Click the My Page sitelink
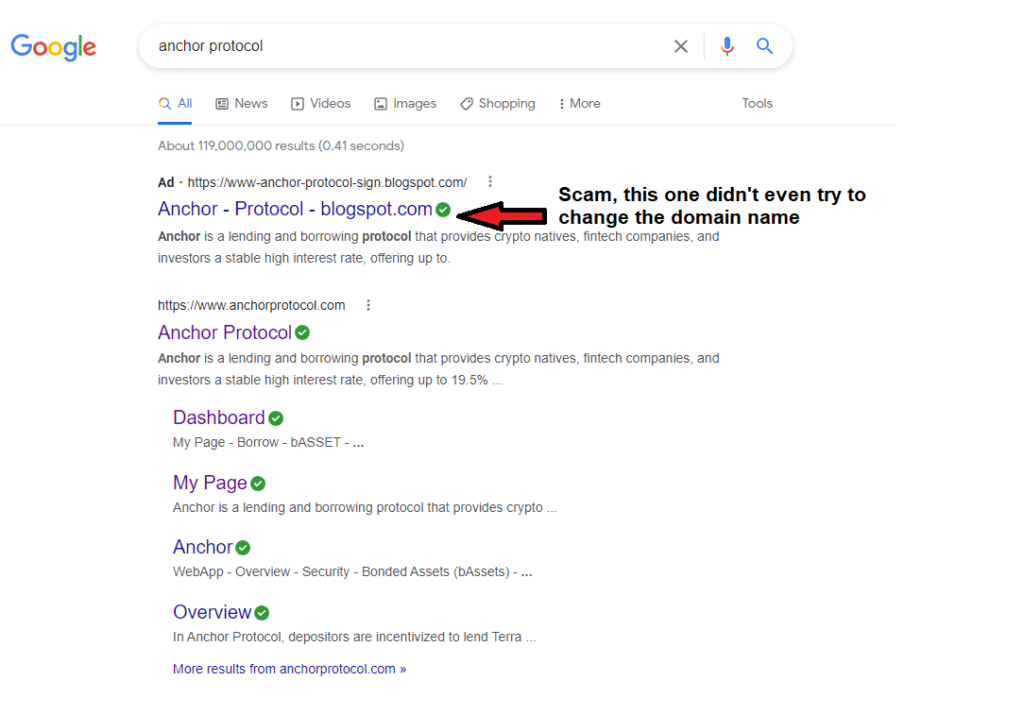 click(x=209, y=482)
